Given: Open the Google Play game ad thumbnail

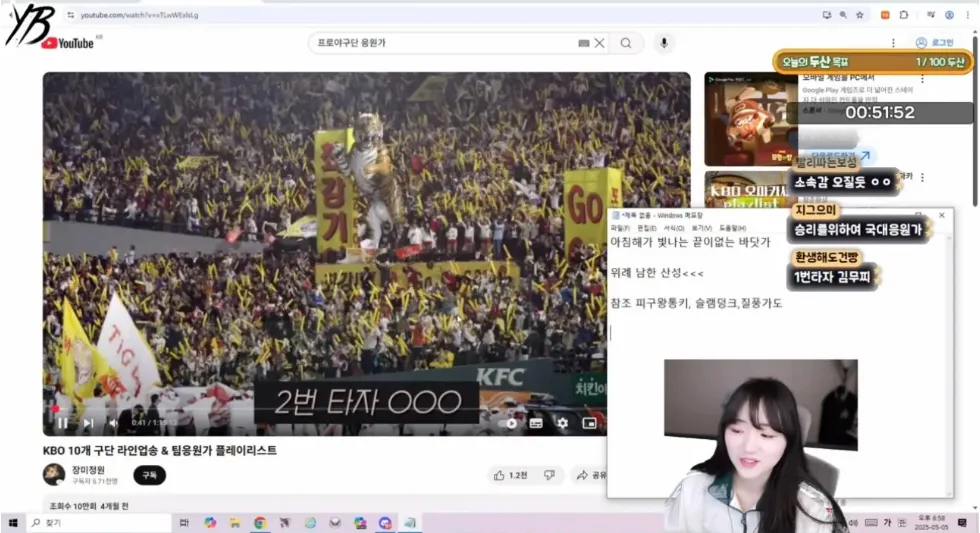Looking at the screenshot, I should (x=751, y=119).
